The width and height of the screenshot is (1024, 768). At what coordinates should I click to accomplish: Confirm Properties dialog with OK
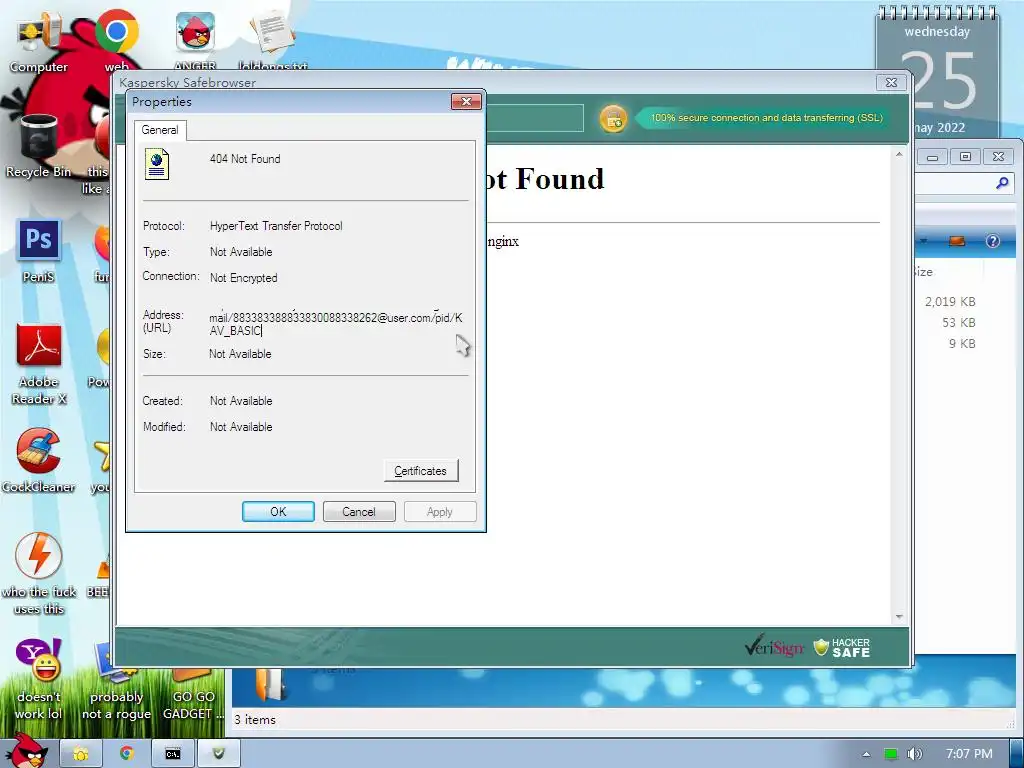coord(278,511)
